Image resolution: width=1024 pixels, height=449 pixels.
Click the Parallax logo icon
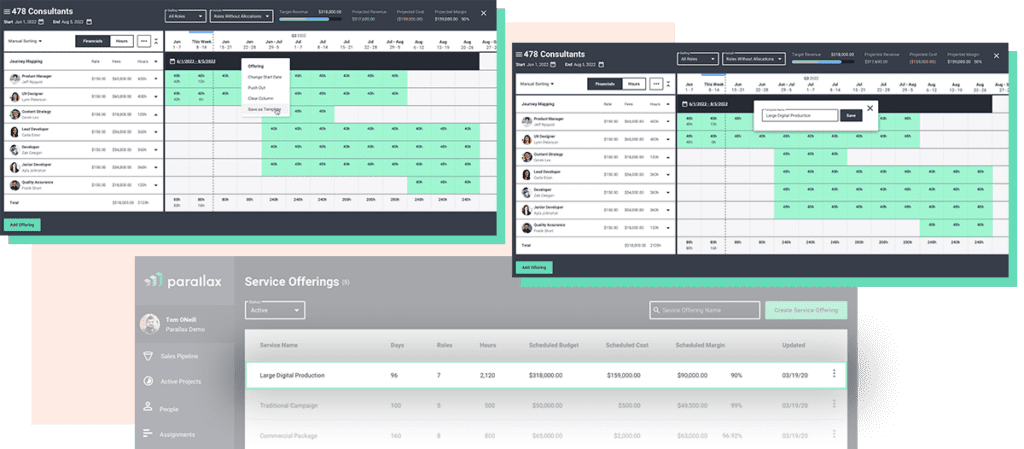pyautogui.click(x=152, y=281)
